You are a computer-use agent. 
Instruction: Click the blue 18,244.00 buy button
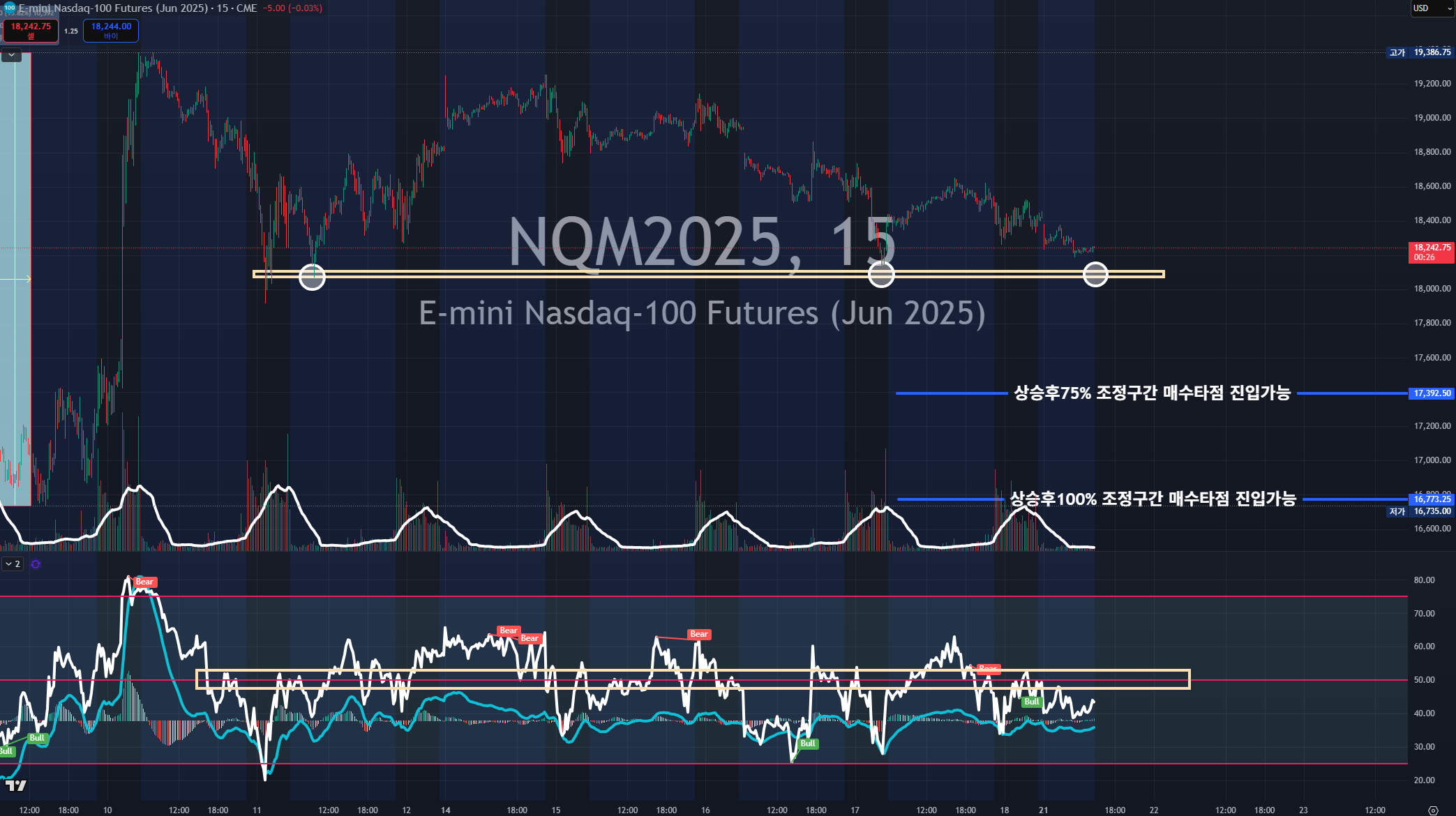(x=111, y=31)
